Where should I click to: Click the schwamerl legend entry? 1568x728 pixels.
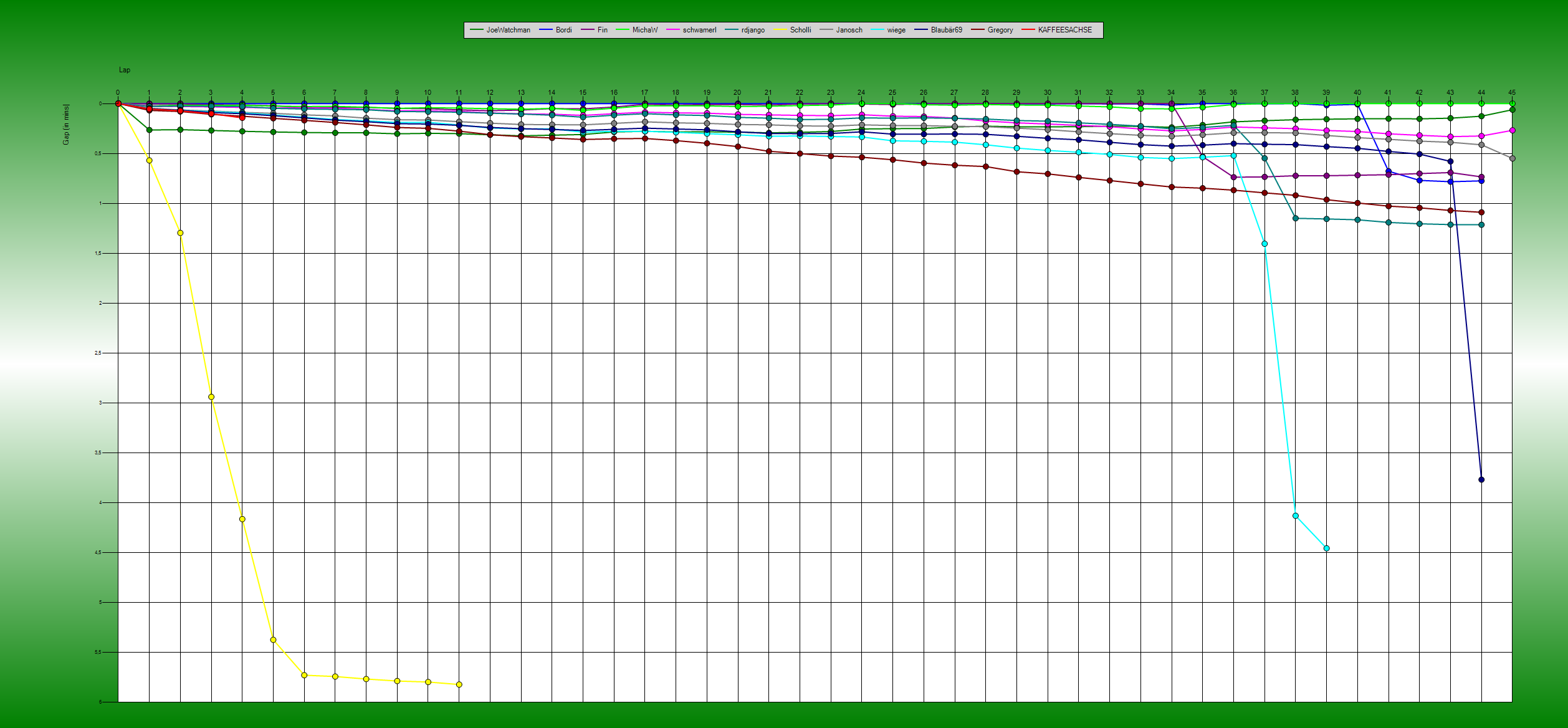coord(692,30)
